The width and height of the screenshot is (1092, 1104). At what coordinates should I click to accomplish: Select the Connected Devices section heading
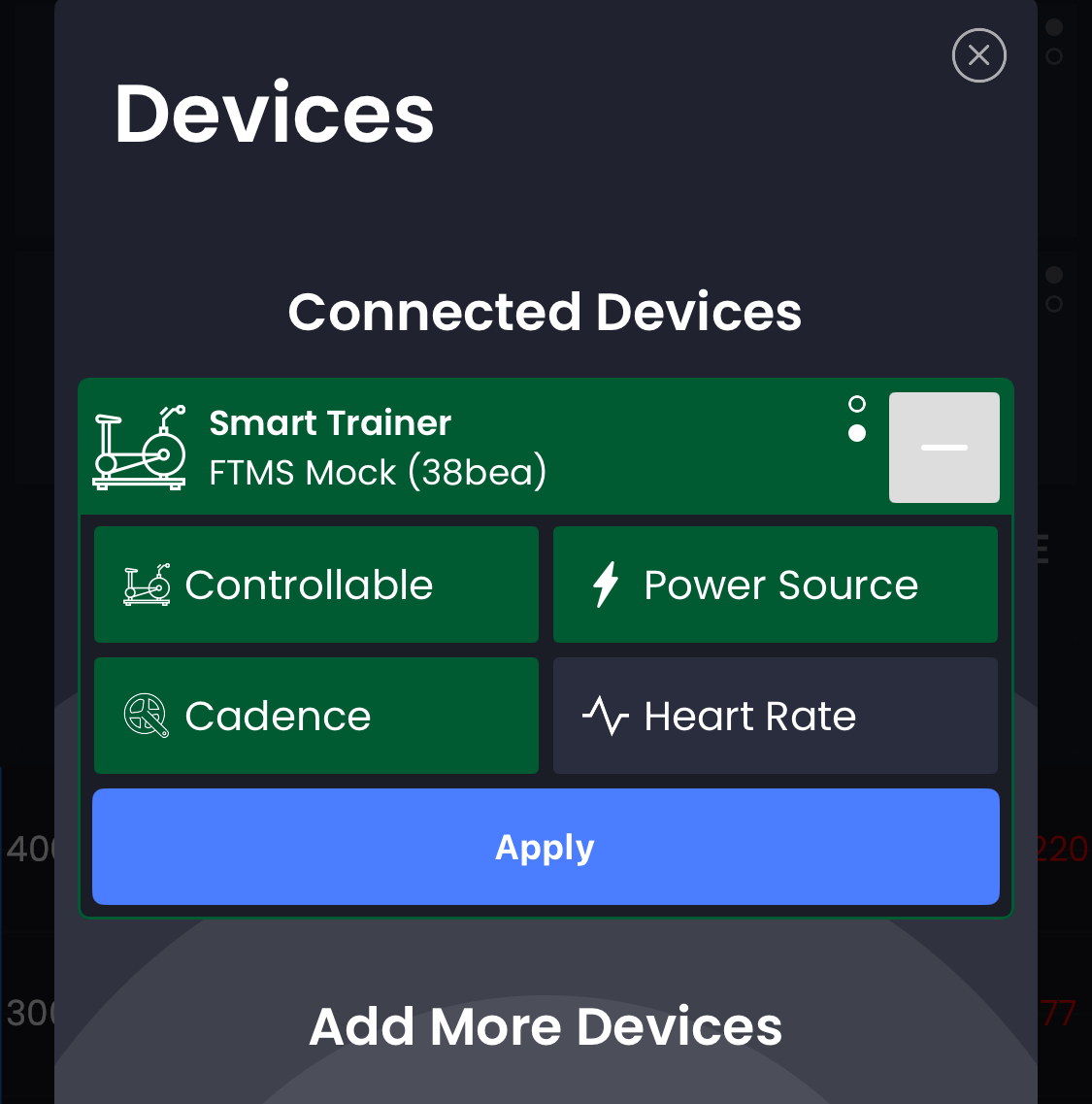pos(545,312)
